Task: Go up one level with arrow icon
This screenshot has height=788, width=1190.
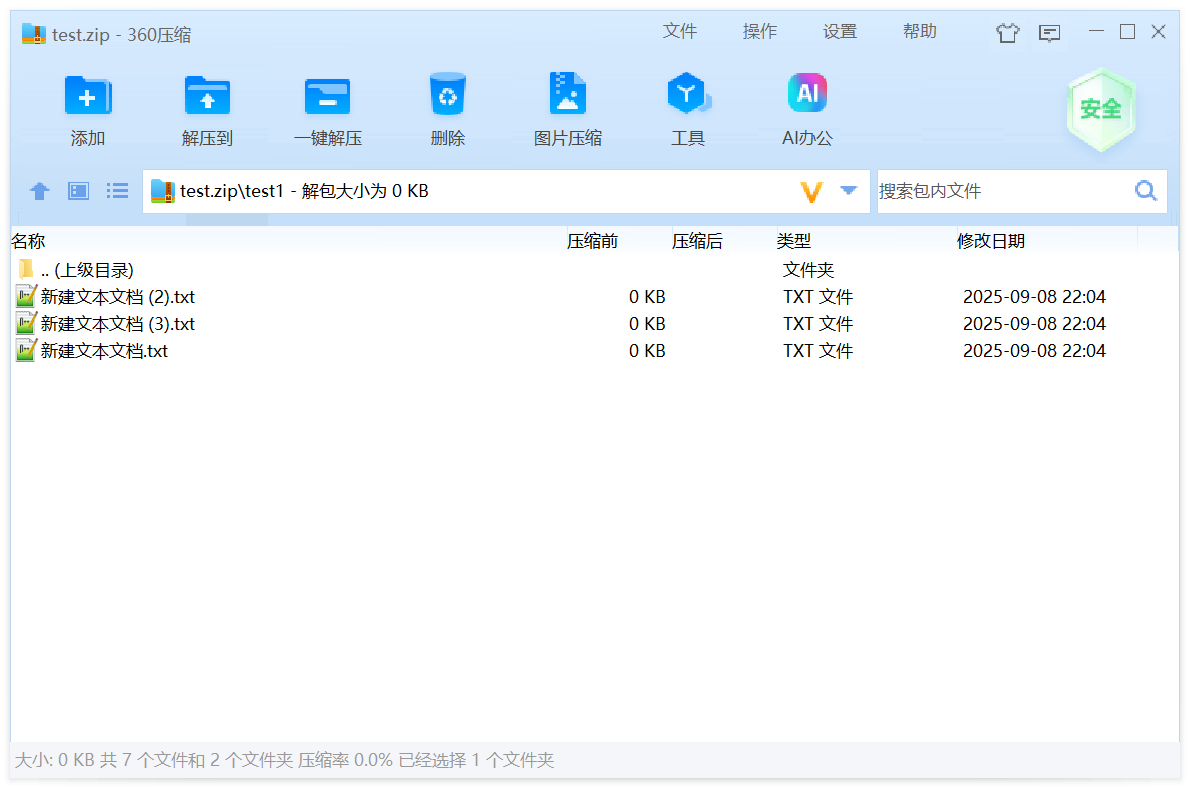Action: click(39, 191)
